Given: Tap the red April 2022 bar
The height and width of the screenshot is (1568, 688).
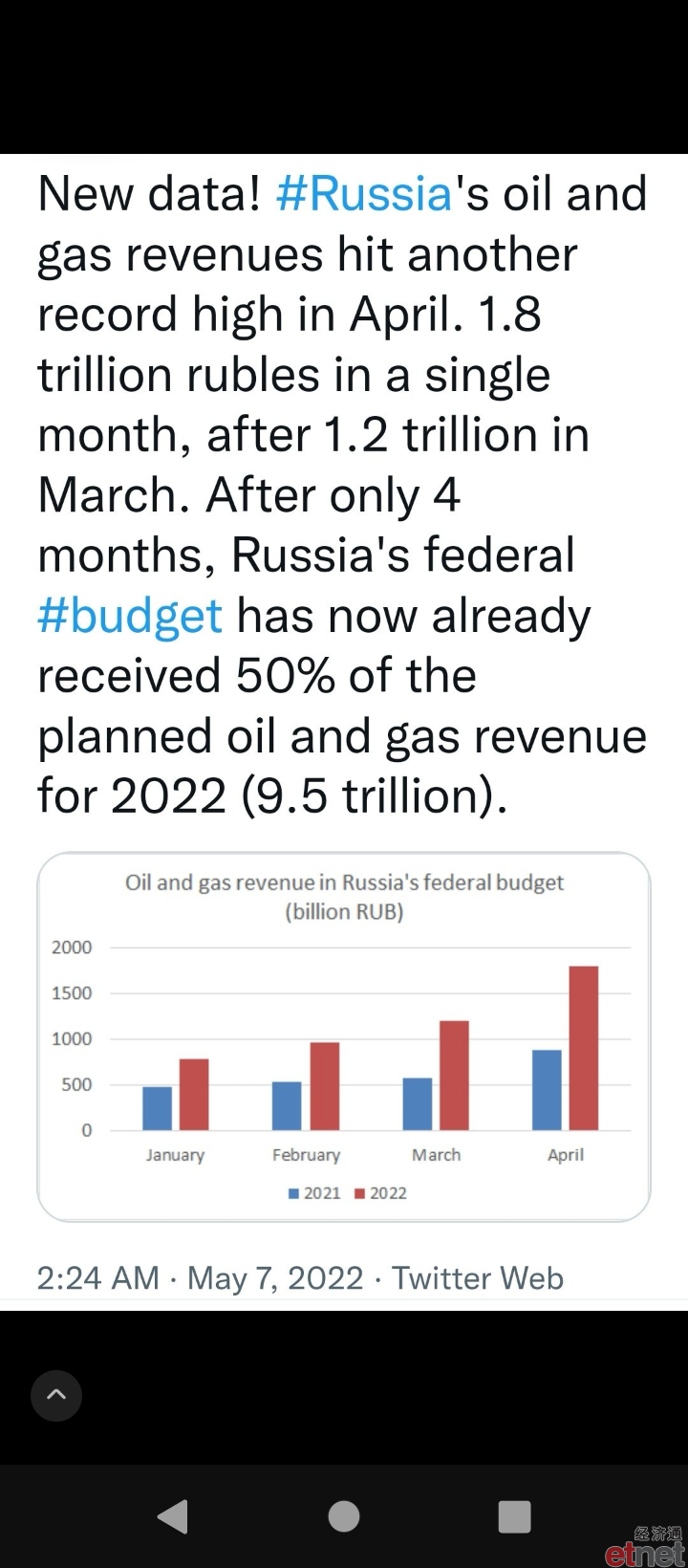Looking at the screenshot, I should 584,1048.
